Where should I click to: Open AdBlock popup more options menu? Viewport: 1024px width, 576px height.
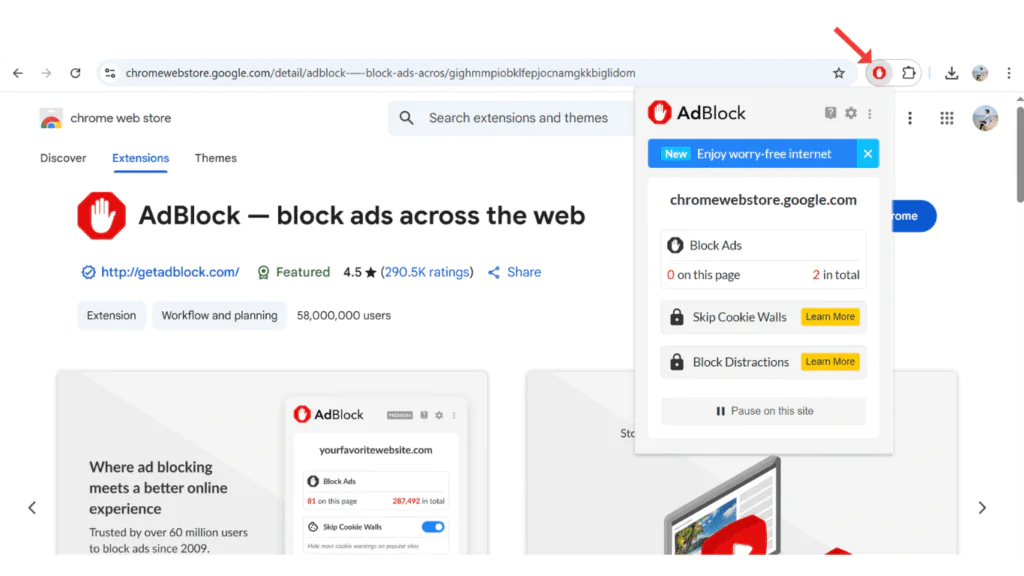(870, 114)
